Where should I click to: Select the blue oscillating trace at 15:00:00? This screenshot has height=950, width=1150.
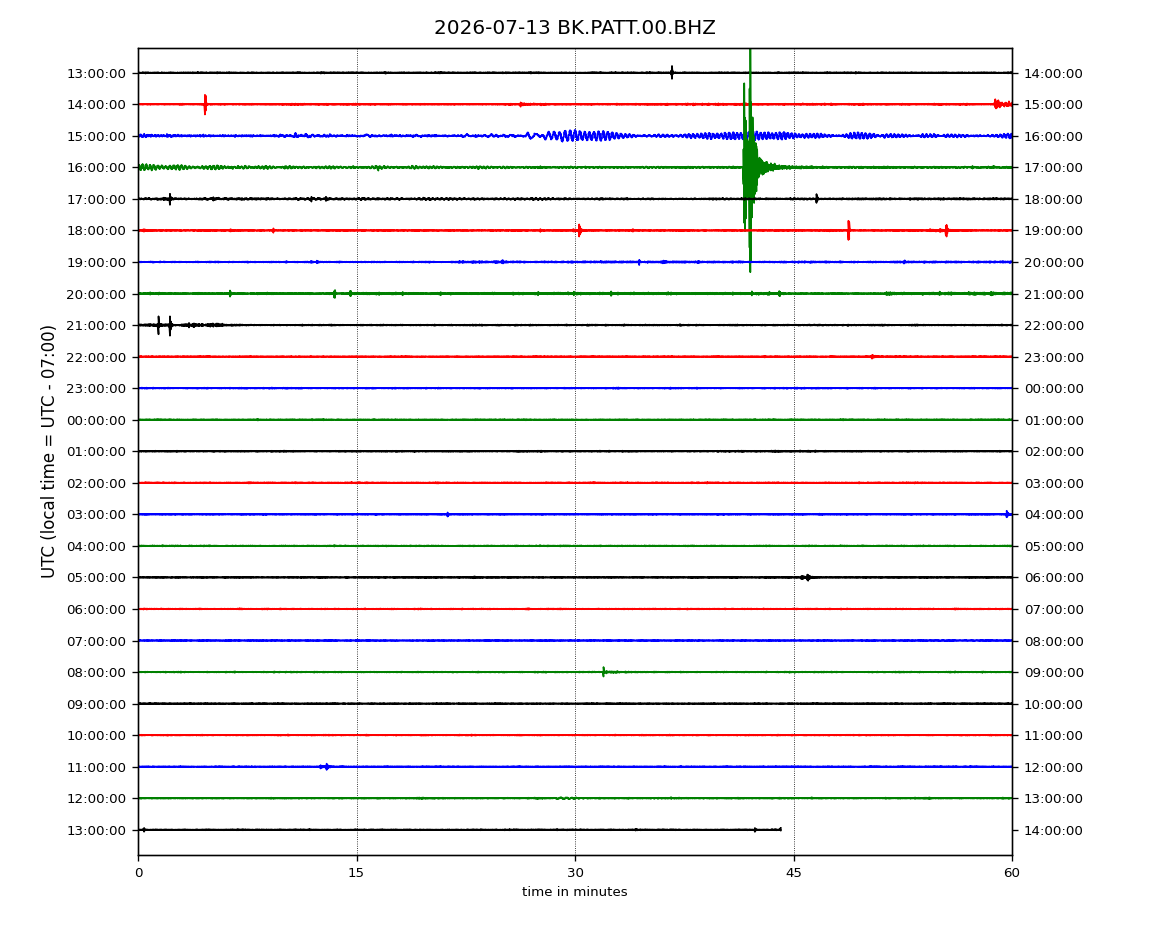click(x=575, y=136)
